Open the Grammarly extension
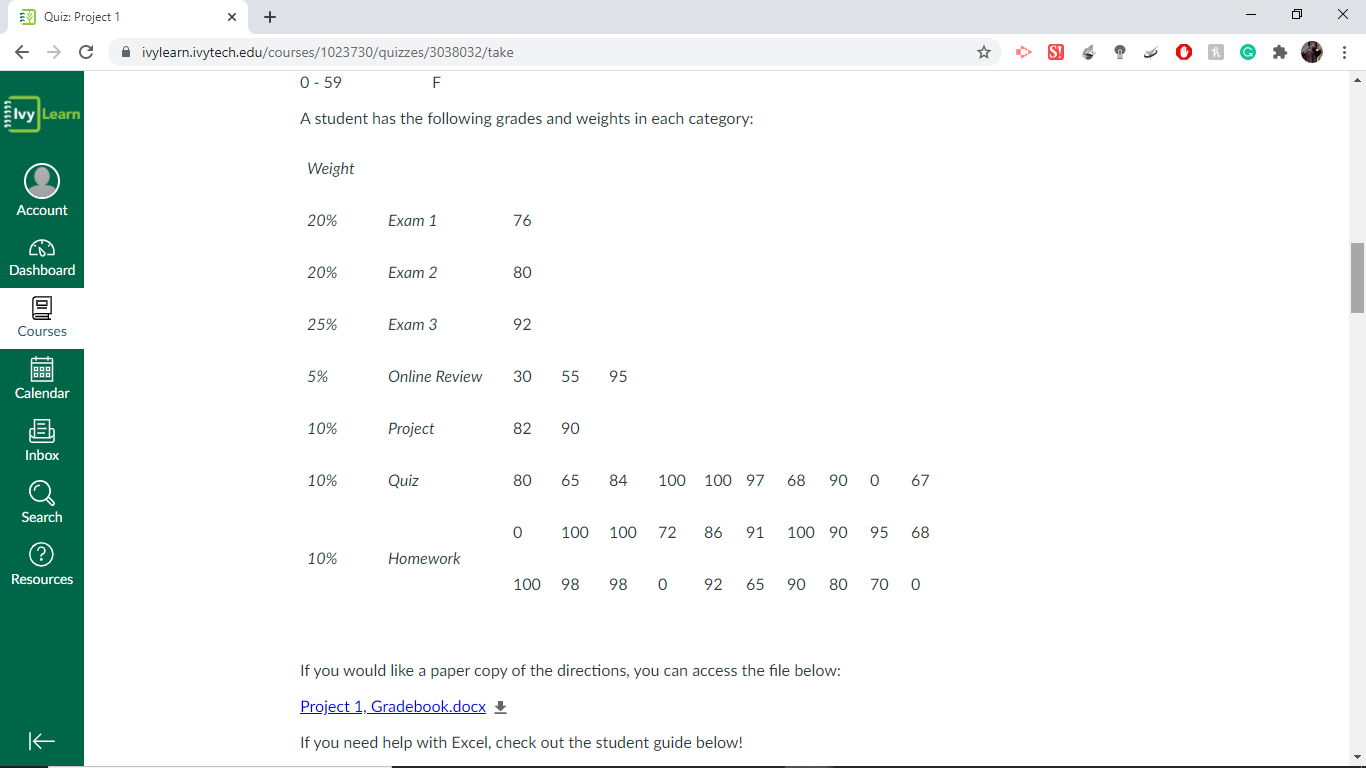The width and height of the screenshot is (1366, 768). (1247, 52)
